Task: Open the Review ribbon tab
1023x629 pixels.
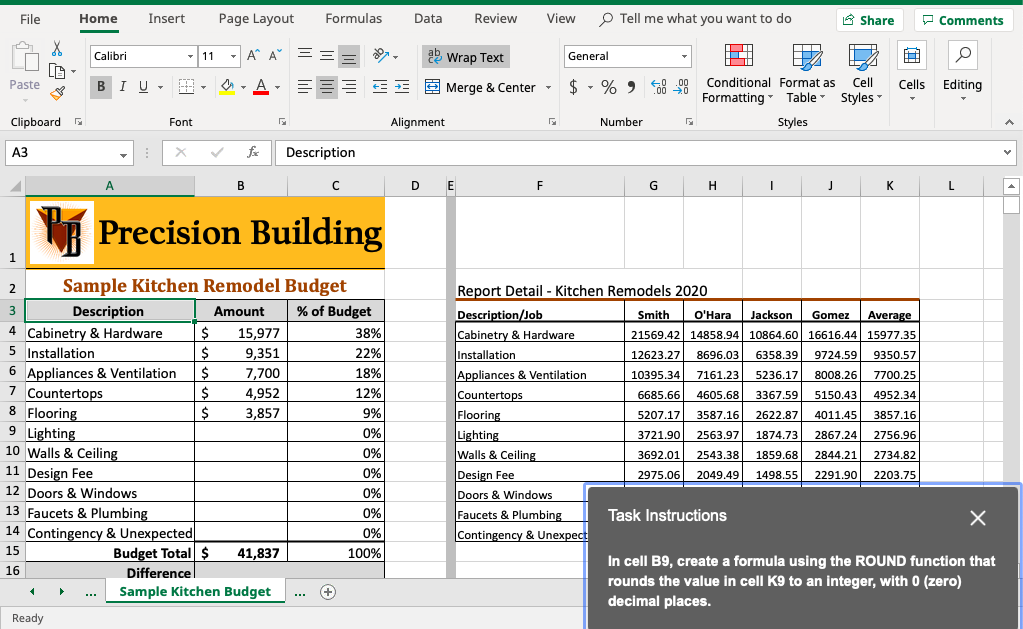Action: point(495,18)
